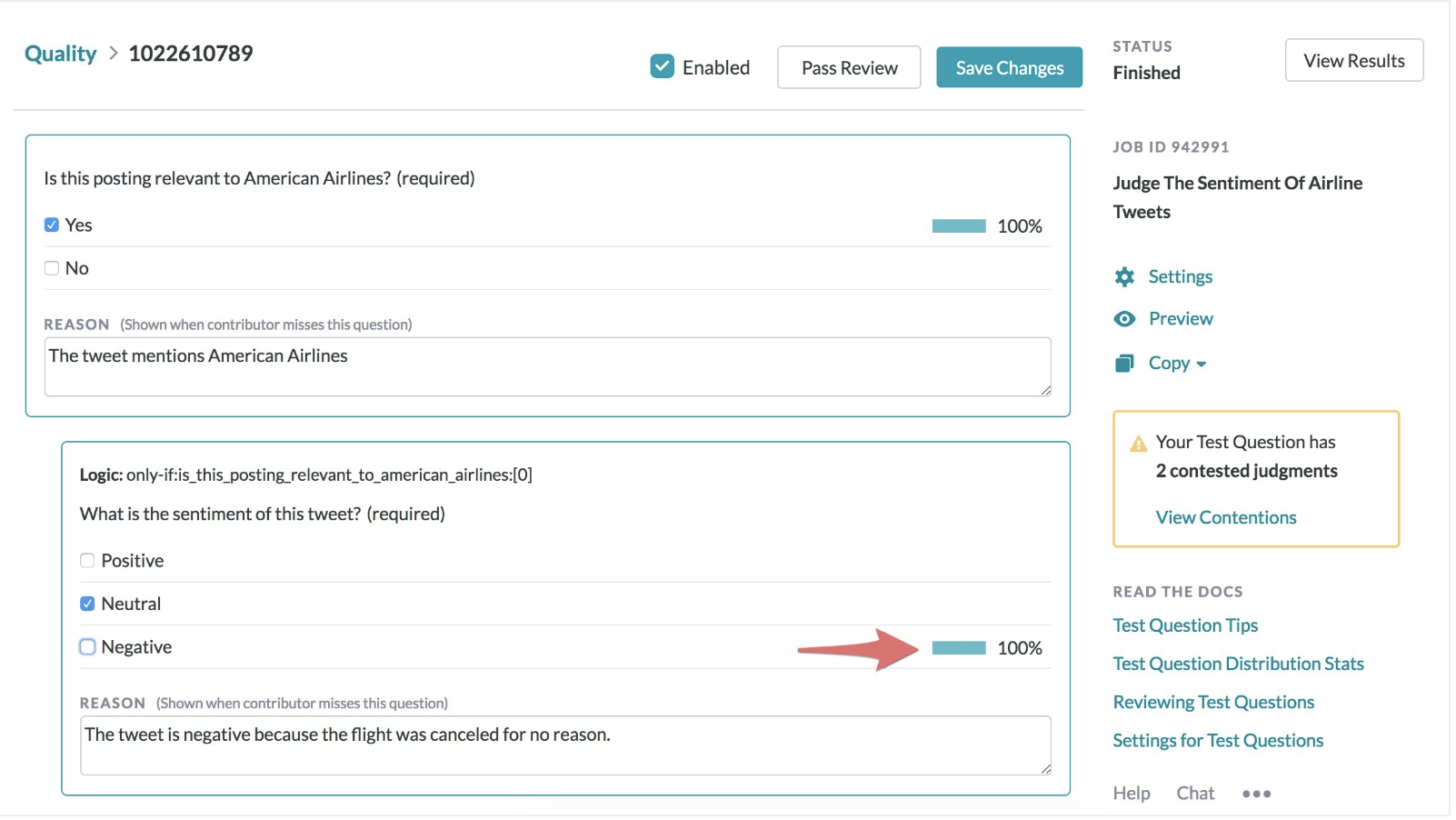This screenshot has height=820, width=1456.
Task: Click the Negative 100% progress bar
Action: (958, 648)
